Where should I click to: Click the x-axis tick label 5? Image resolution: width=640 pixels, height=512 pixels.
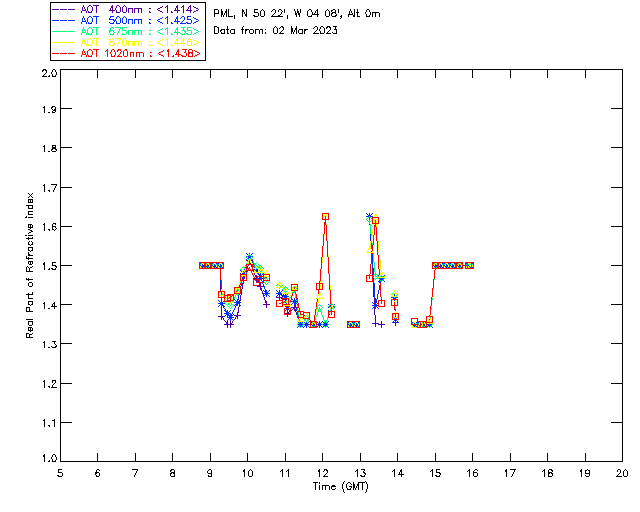click(x=60, y=473)
